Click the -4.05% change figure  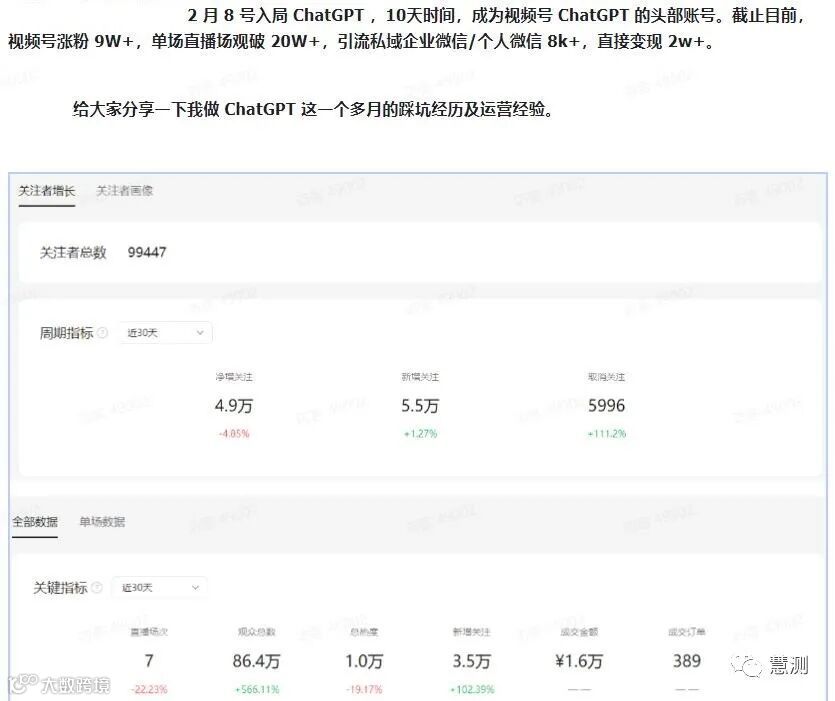[234, 434]
